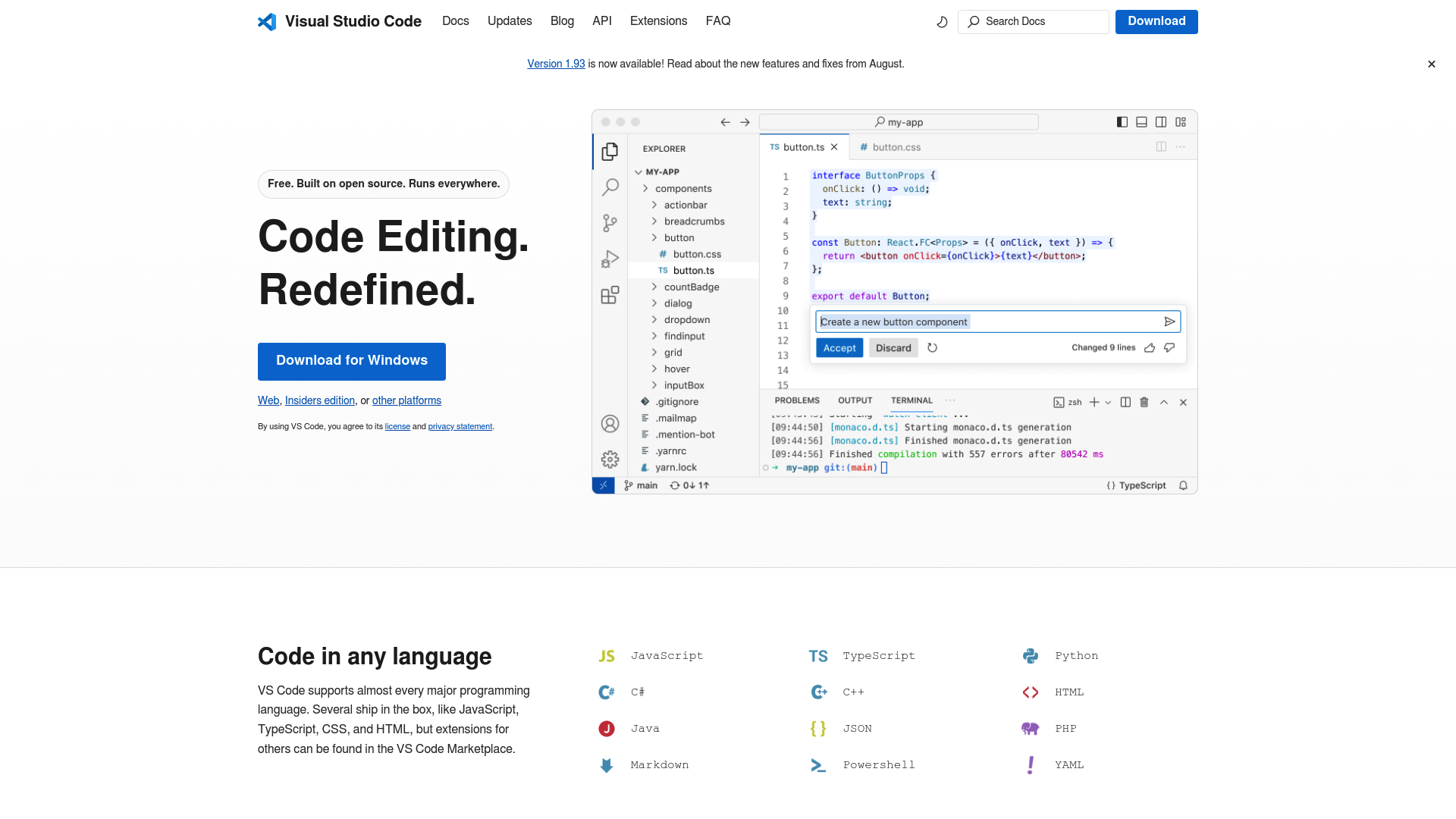
Task: Open the Updates menu item
Action: [510, 21]
